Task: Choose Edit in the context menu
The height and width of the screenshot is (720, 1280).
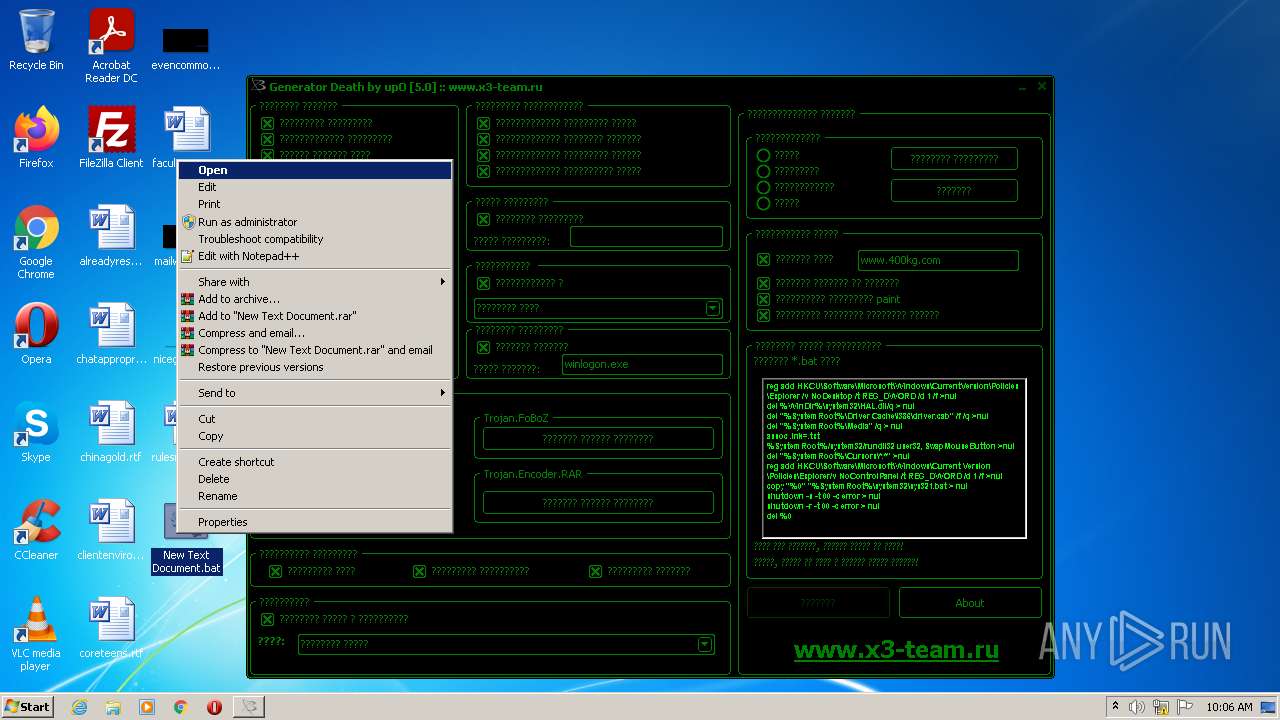Action: tap(315, 187)
